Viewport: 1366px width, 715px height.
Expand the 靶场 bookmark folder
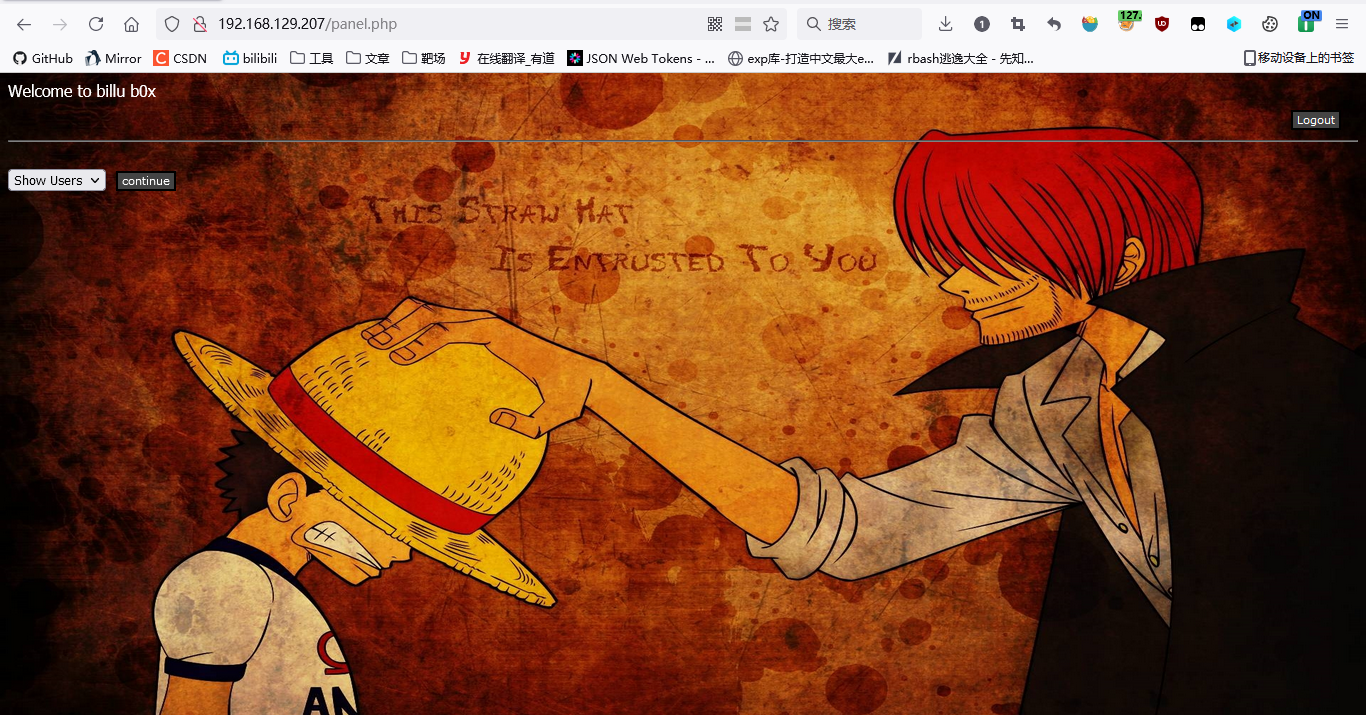(x=424, y=58)
